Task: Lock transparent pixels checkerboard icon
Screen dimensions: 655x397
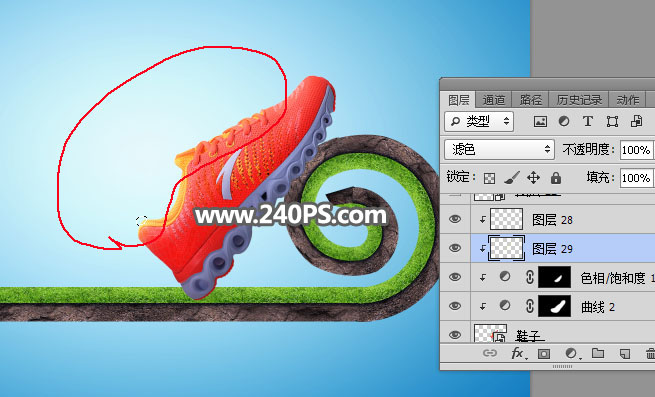Action: pyautogui.click(x=489, y=178)
